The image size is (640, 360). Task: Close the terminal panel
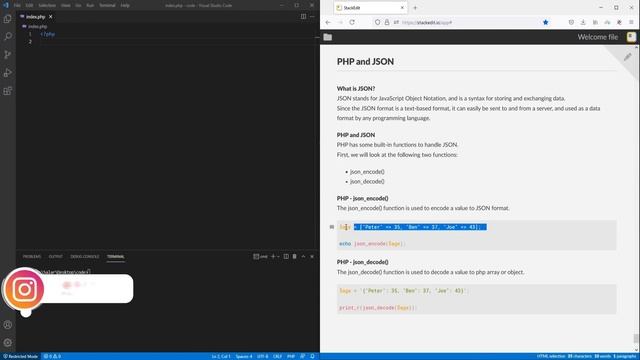312,256
